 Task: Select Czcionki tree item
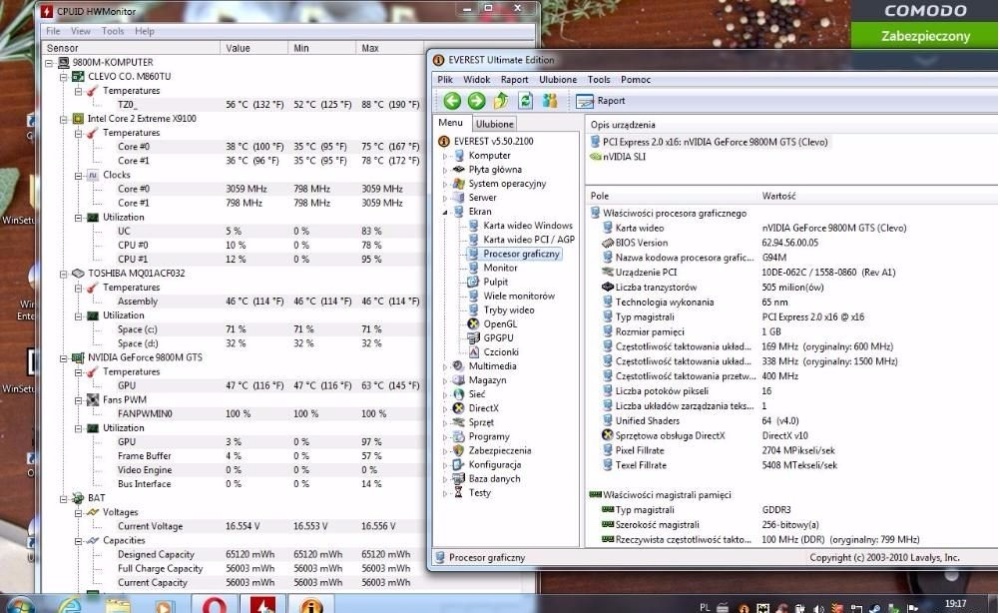(x=501, y=352)
